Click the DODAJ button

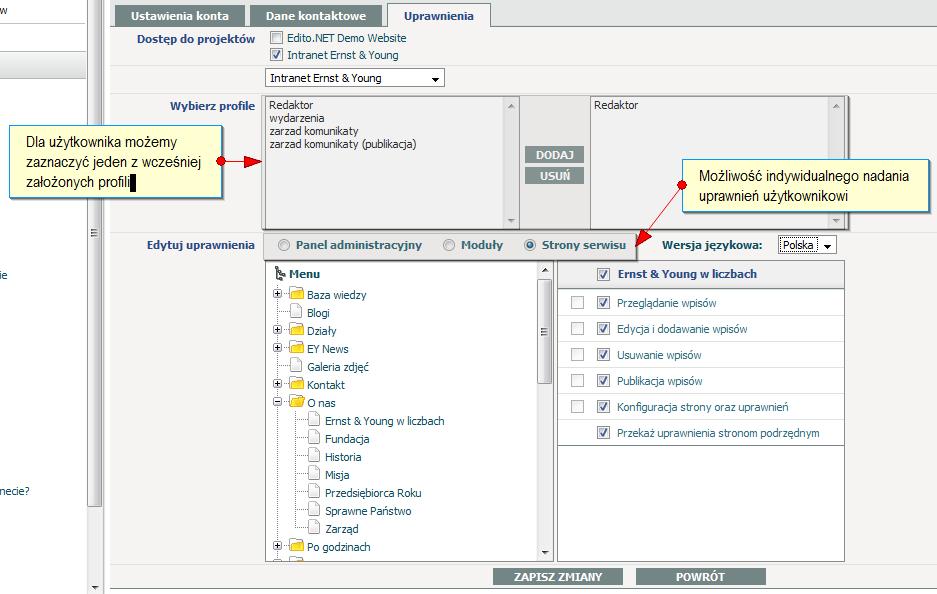tap(555, 155)
